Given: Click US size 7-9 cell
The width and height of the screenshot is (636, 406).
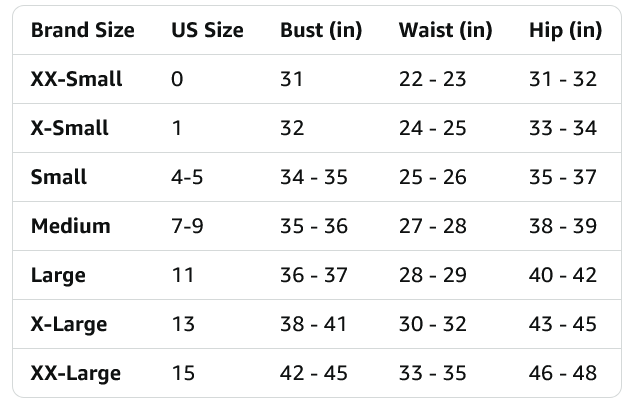Looking at the screenshot, I should [x=187, y=226].
